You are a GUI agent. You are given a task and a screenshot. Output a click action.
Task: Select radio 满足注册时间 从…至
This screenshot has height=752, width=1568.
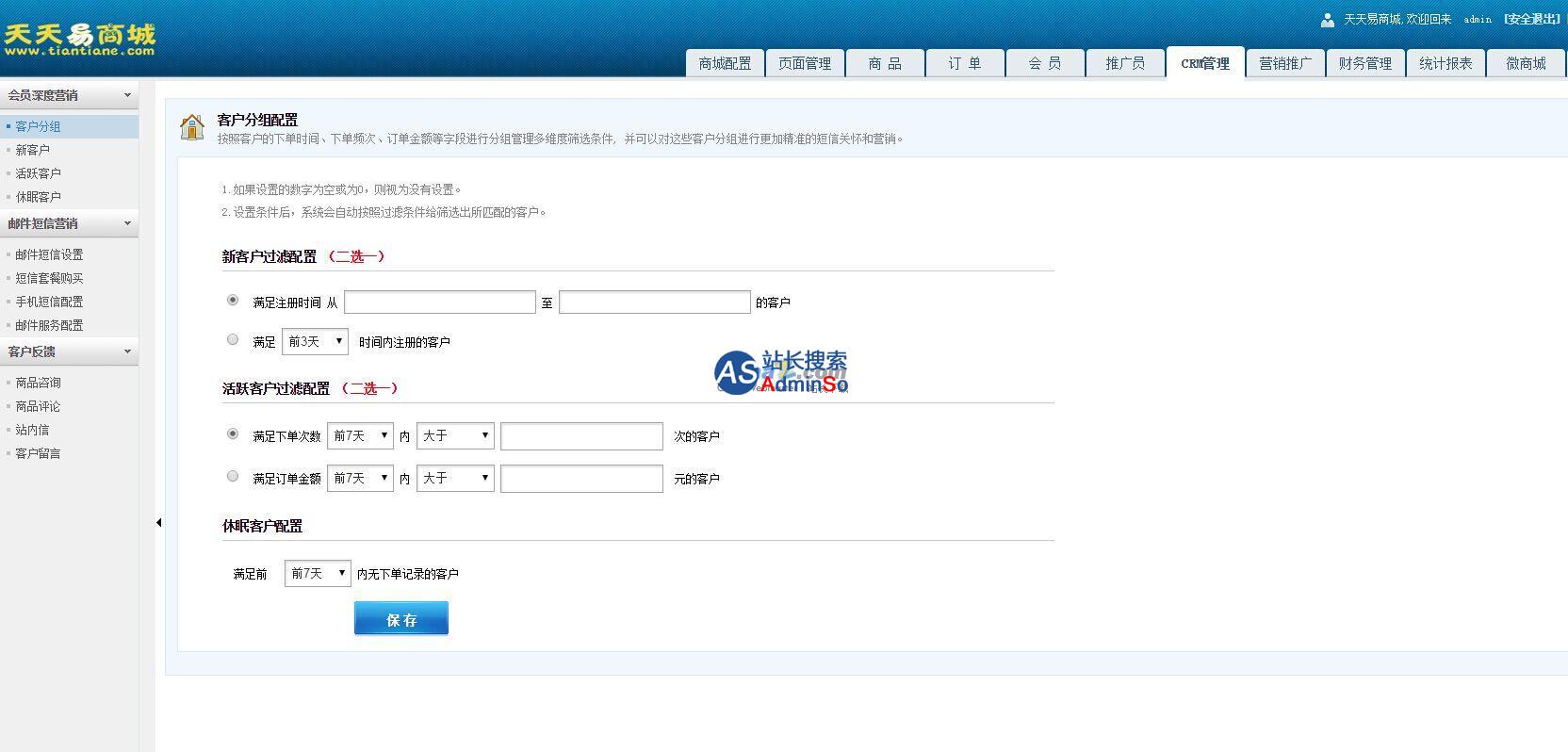(233, 300)
